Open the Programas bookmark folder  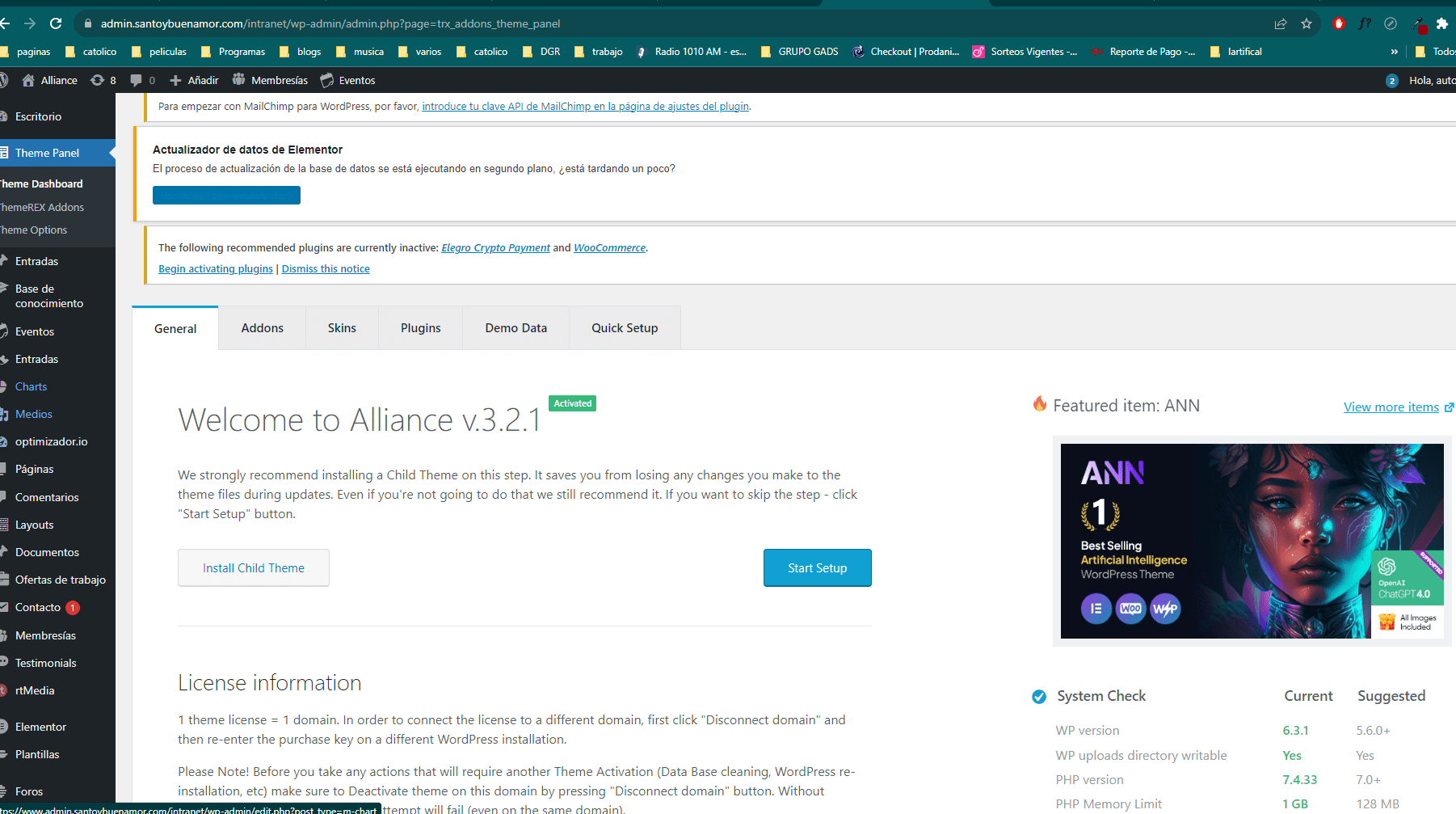tap(234, 51)
